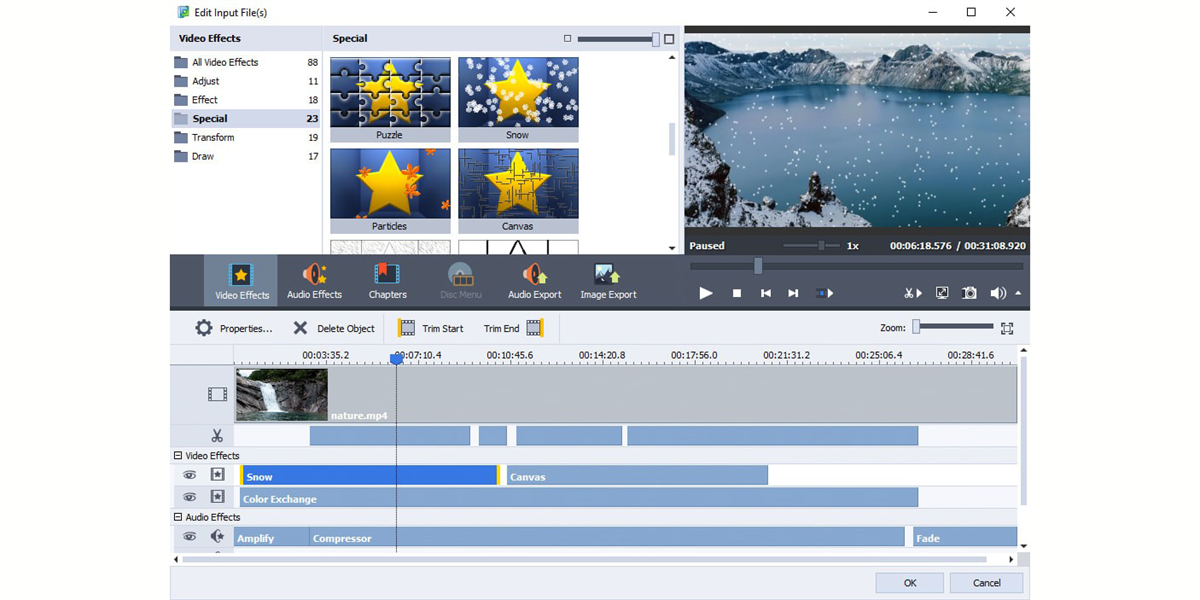This screenshot has width=1200, height=600.
Task: Select the Video Effects toolbar icon
Action: point(240,280)
